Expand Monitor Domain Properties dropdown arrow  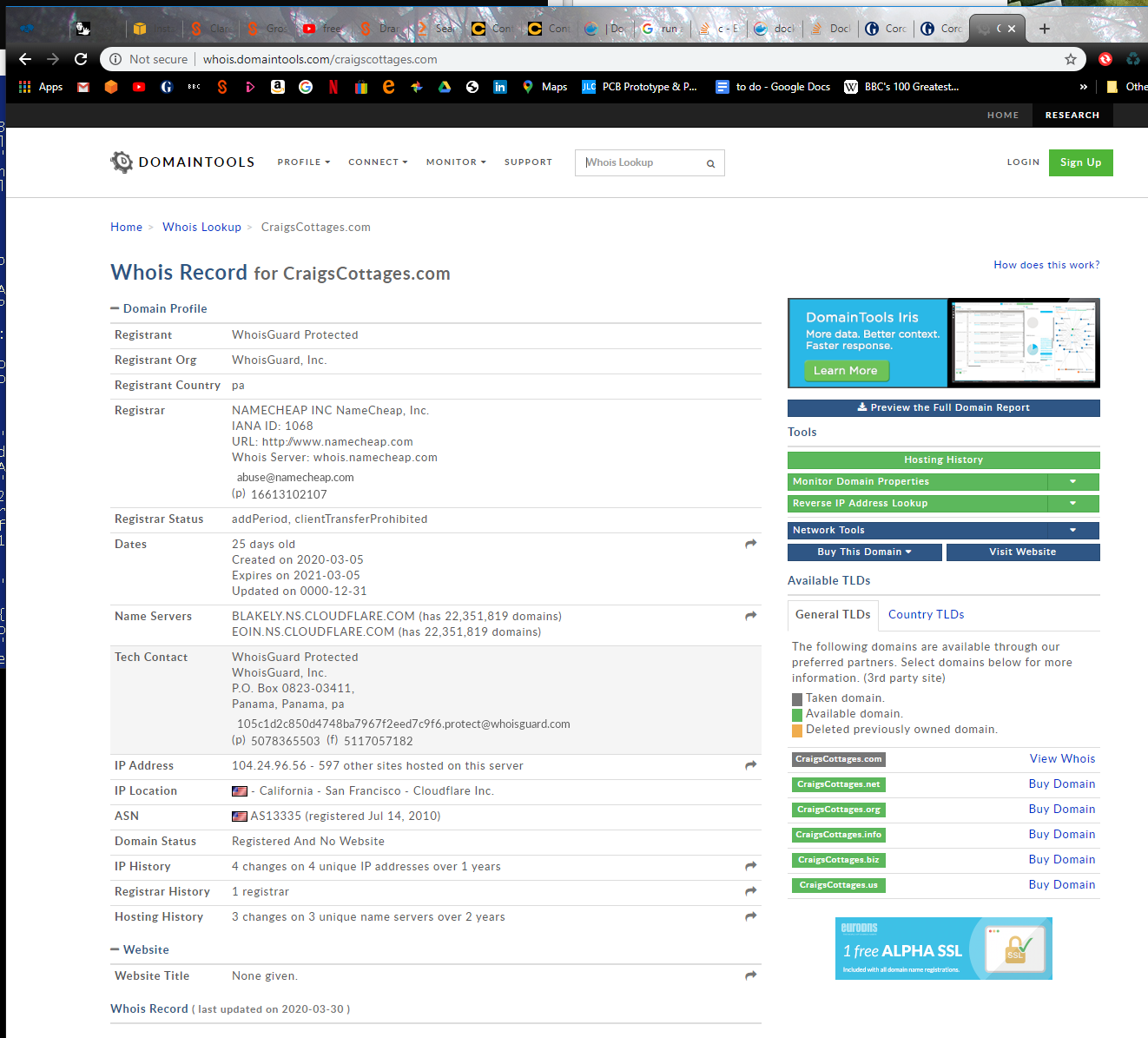point(1073,481)
